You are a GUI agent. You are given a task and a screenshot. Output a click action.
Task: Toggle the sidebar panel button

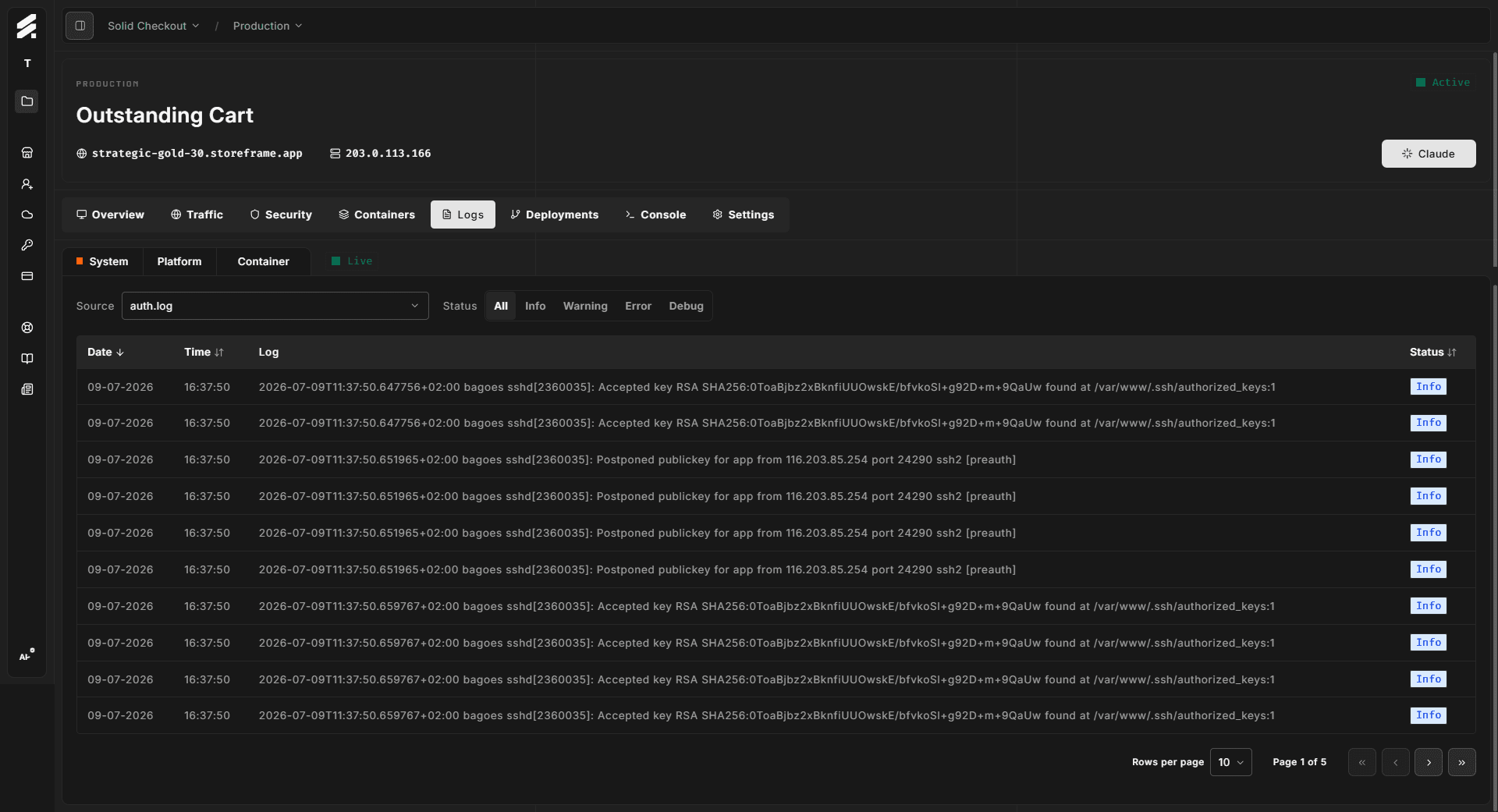coord(80,26)
